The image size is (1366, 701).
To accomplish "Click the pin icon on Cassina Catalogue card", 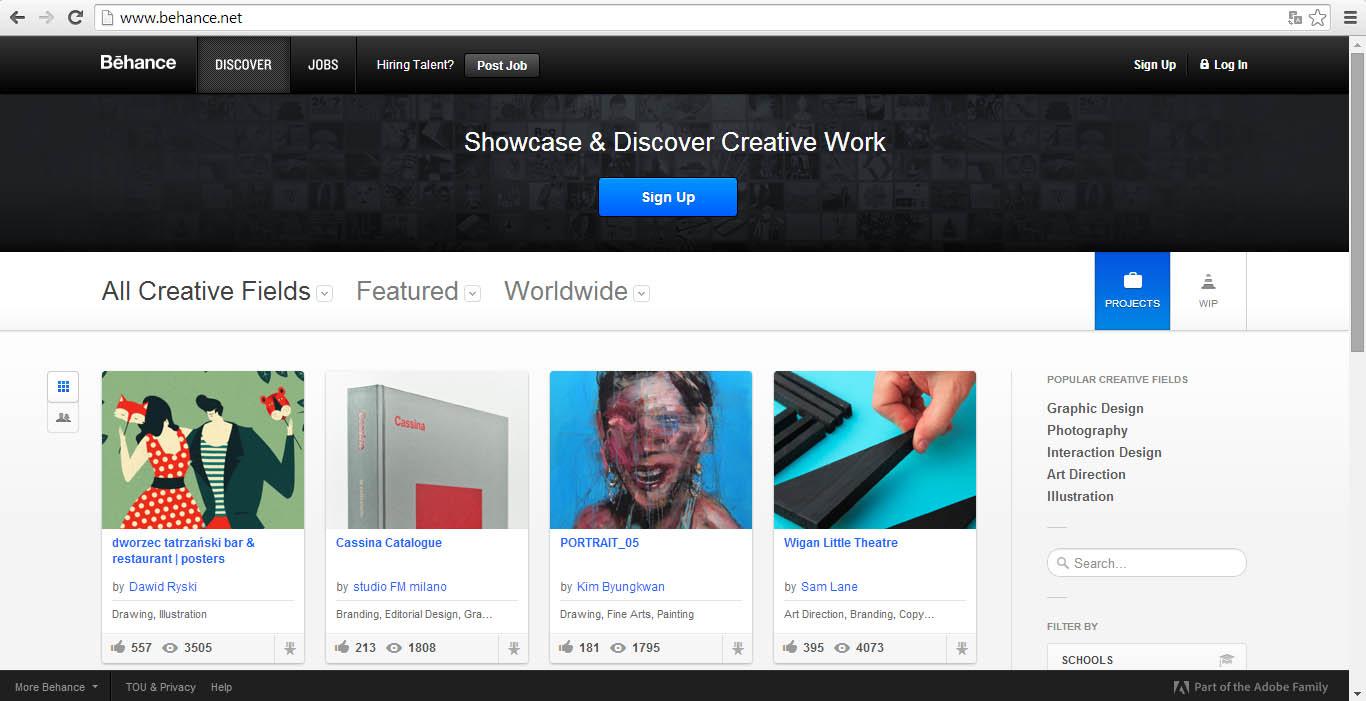I will pyautogui.click(x=513, y=648).
